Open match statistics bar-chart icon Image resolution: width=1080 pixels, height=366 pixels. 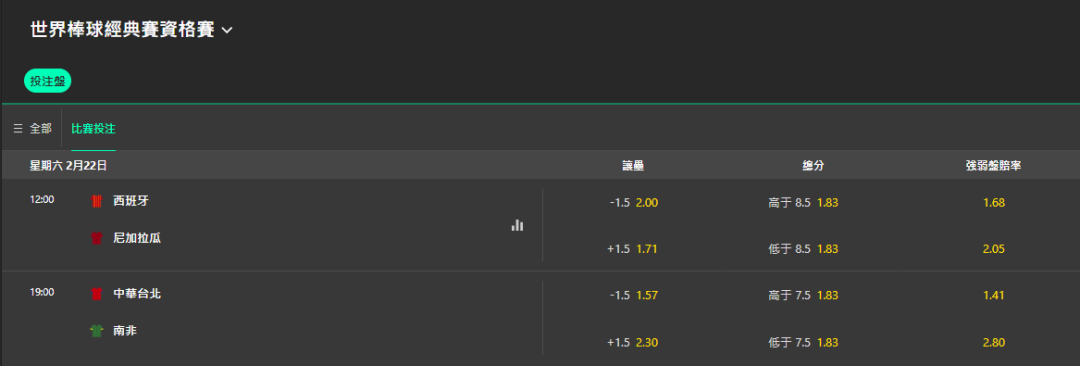(517, 225)
